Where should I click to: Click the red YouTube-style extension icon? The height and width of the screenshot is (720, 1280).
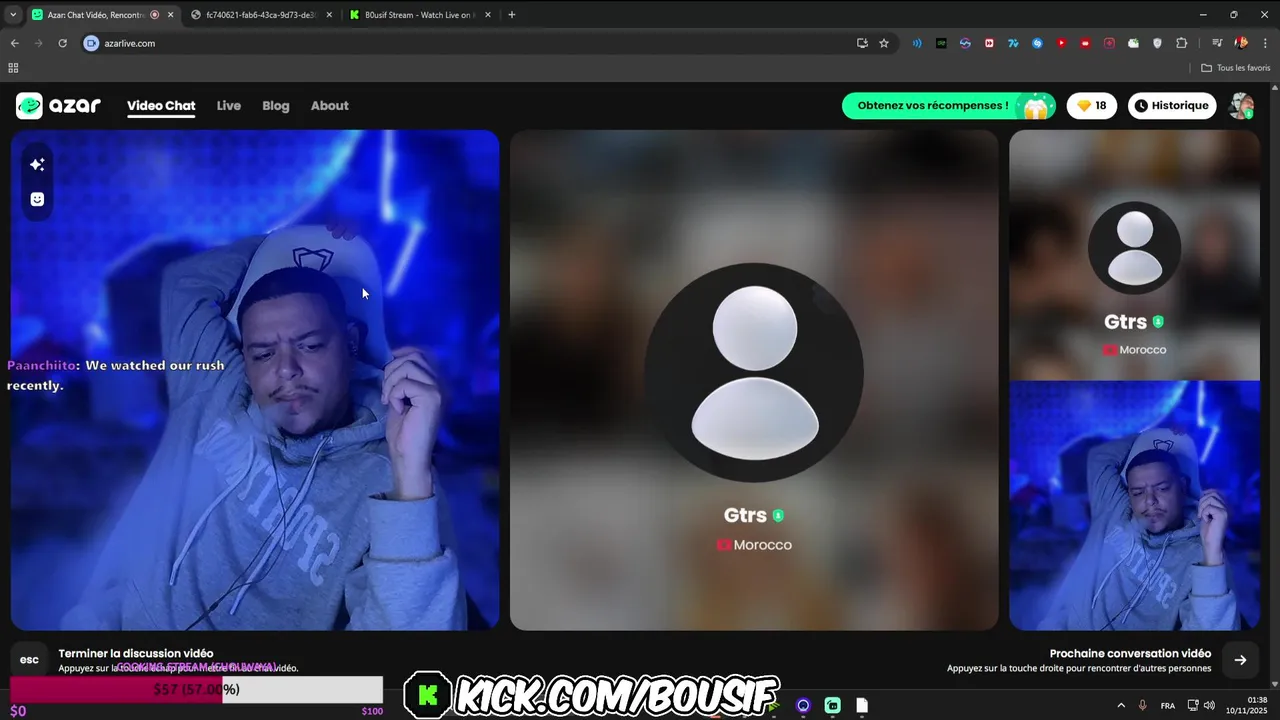[1061, 43]
